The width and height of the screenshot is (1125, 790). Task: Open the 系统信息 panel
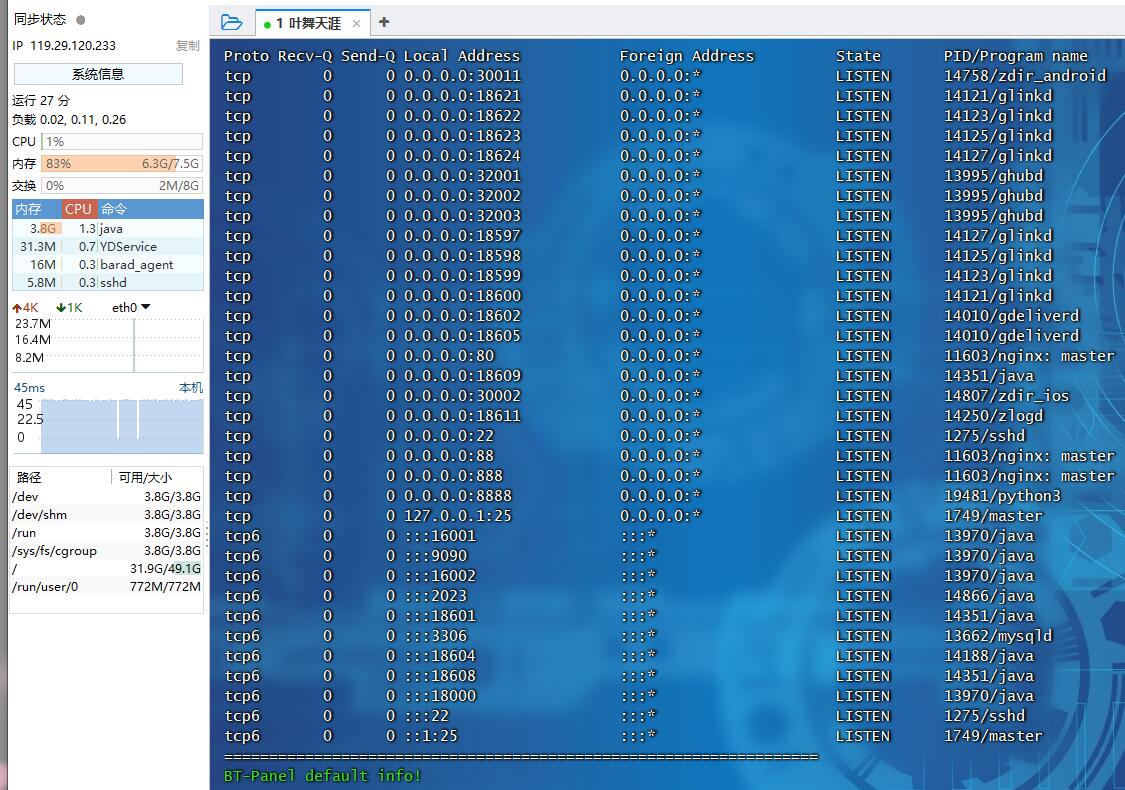click(x=98, y=74)
